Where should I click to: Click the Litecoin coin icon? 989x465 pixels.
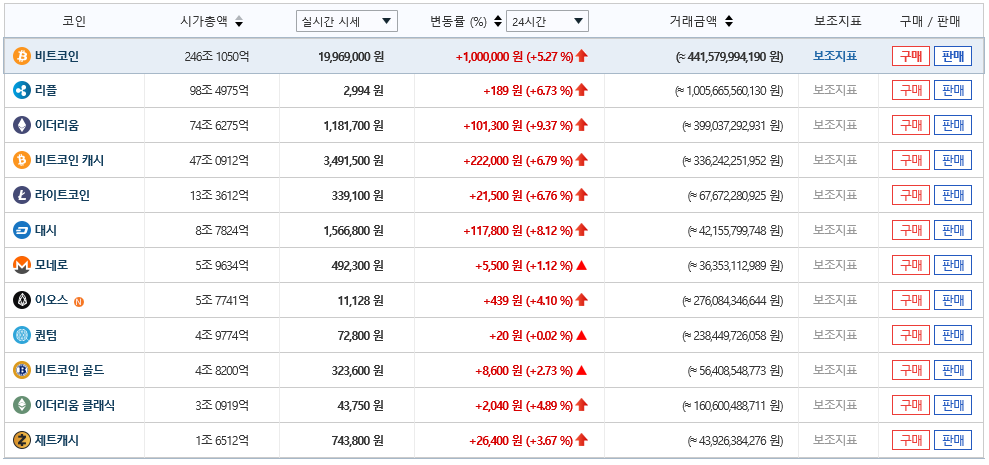[x=22, y=196]
